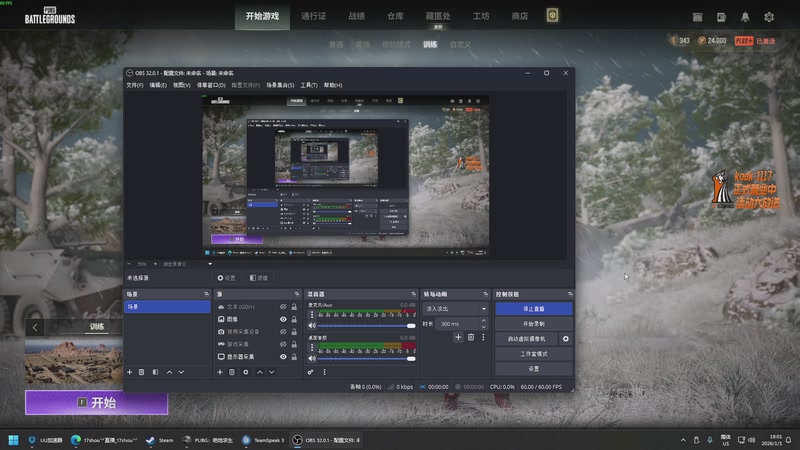Toggle lock on 显示器采集 source

(294, 357)
